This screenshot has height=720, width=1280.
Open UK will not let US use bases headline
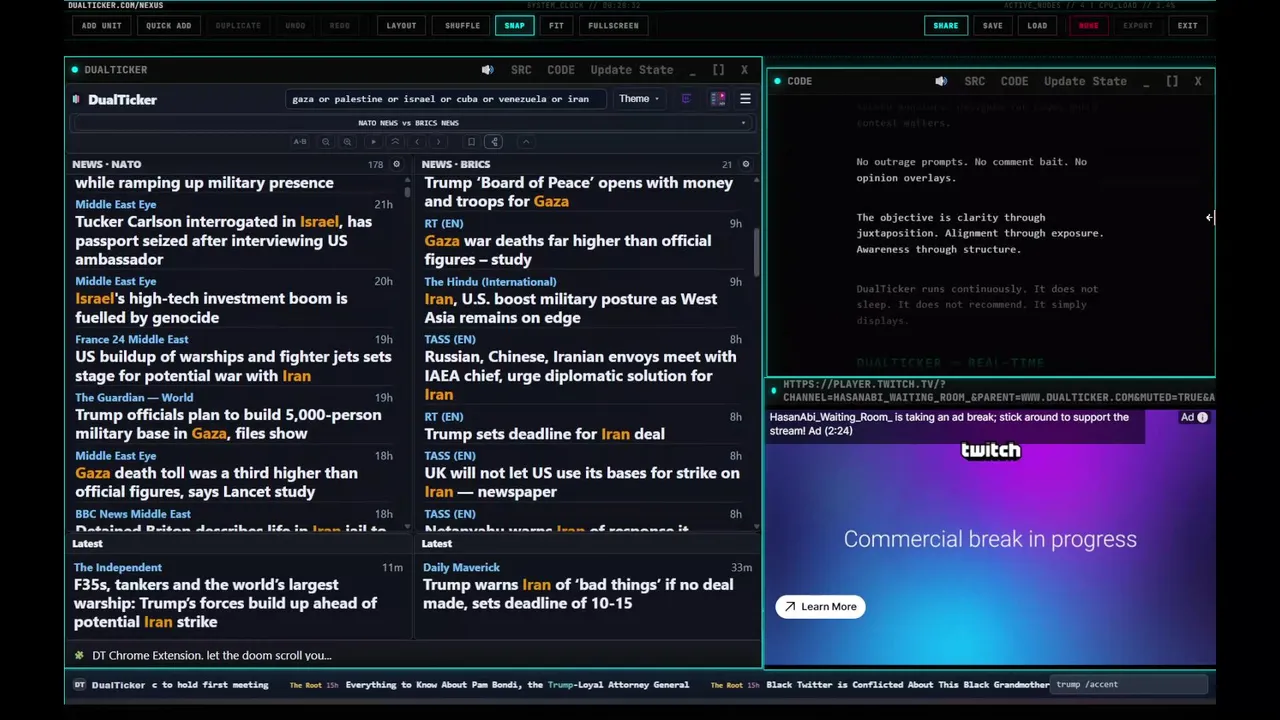(x=582, y=482)
